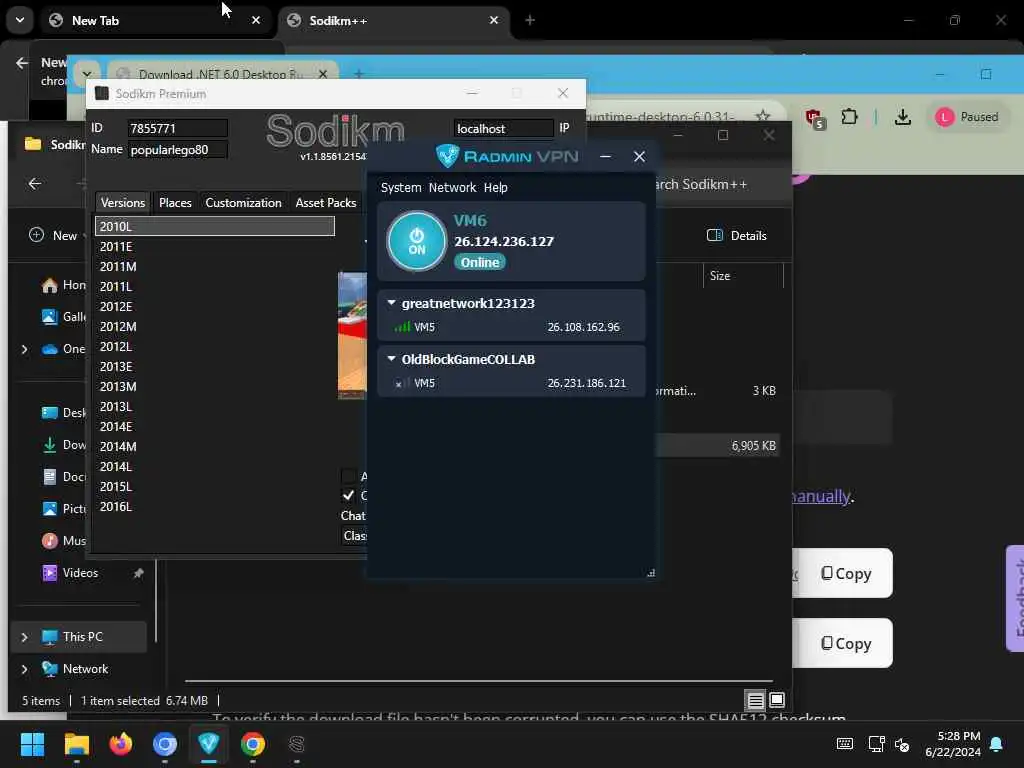Image resolution: width=1024 pixels, height=768 pixels.
Task: Select version 2012M in the list
Action: click(215, 327)
